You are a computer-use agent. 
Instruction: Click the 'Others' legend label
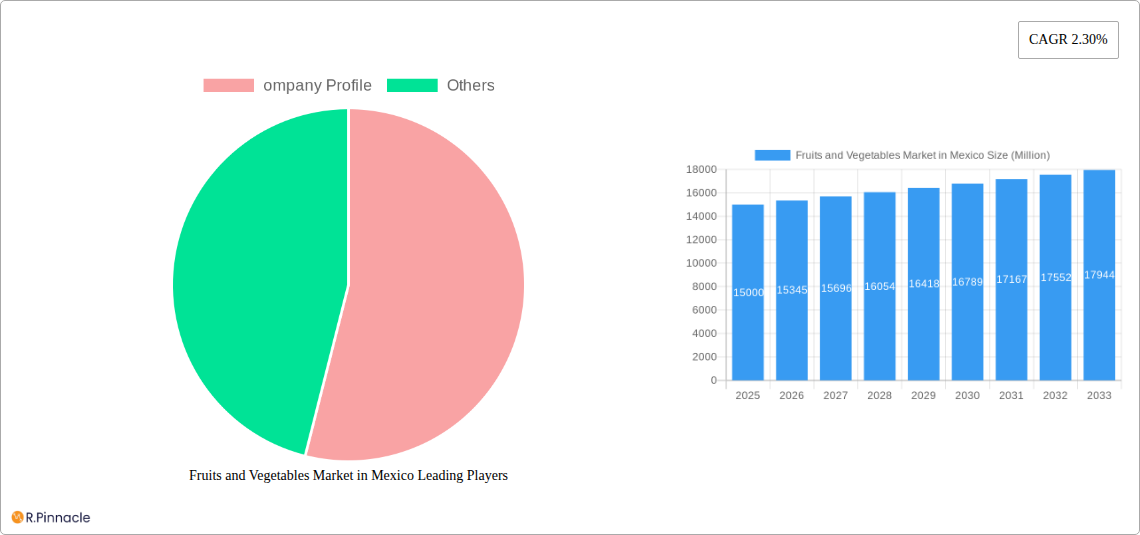[x=470, y=86]
